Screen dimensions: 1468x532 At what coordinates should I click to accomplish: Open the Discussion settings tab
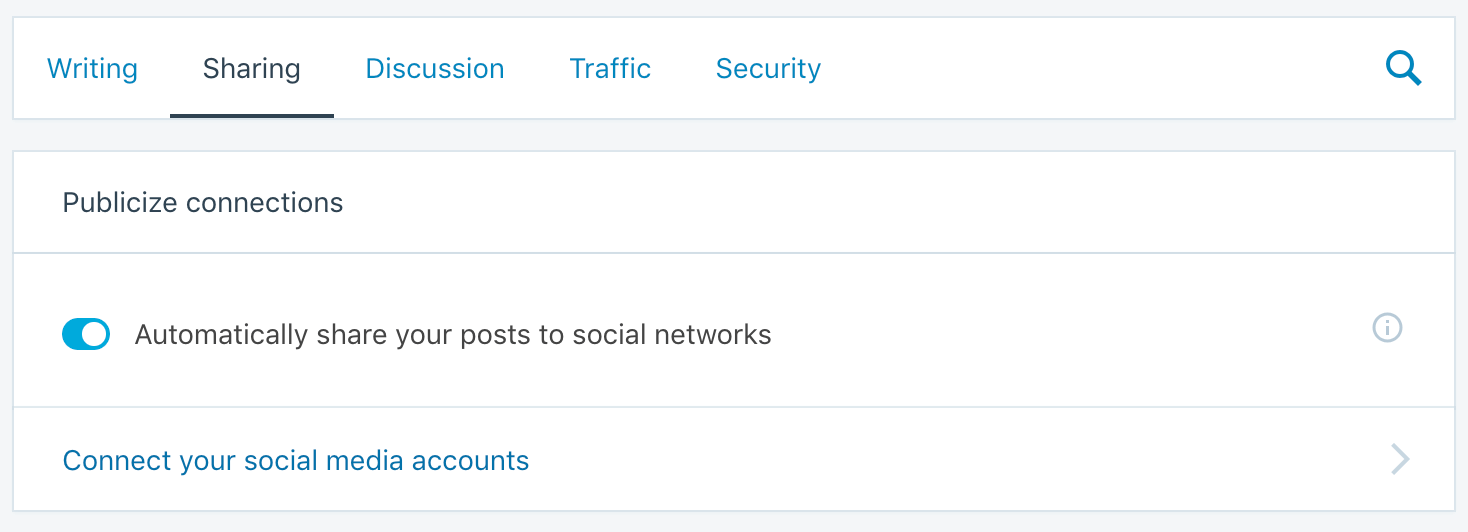[435, 69]
